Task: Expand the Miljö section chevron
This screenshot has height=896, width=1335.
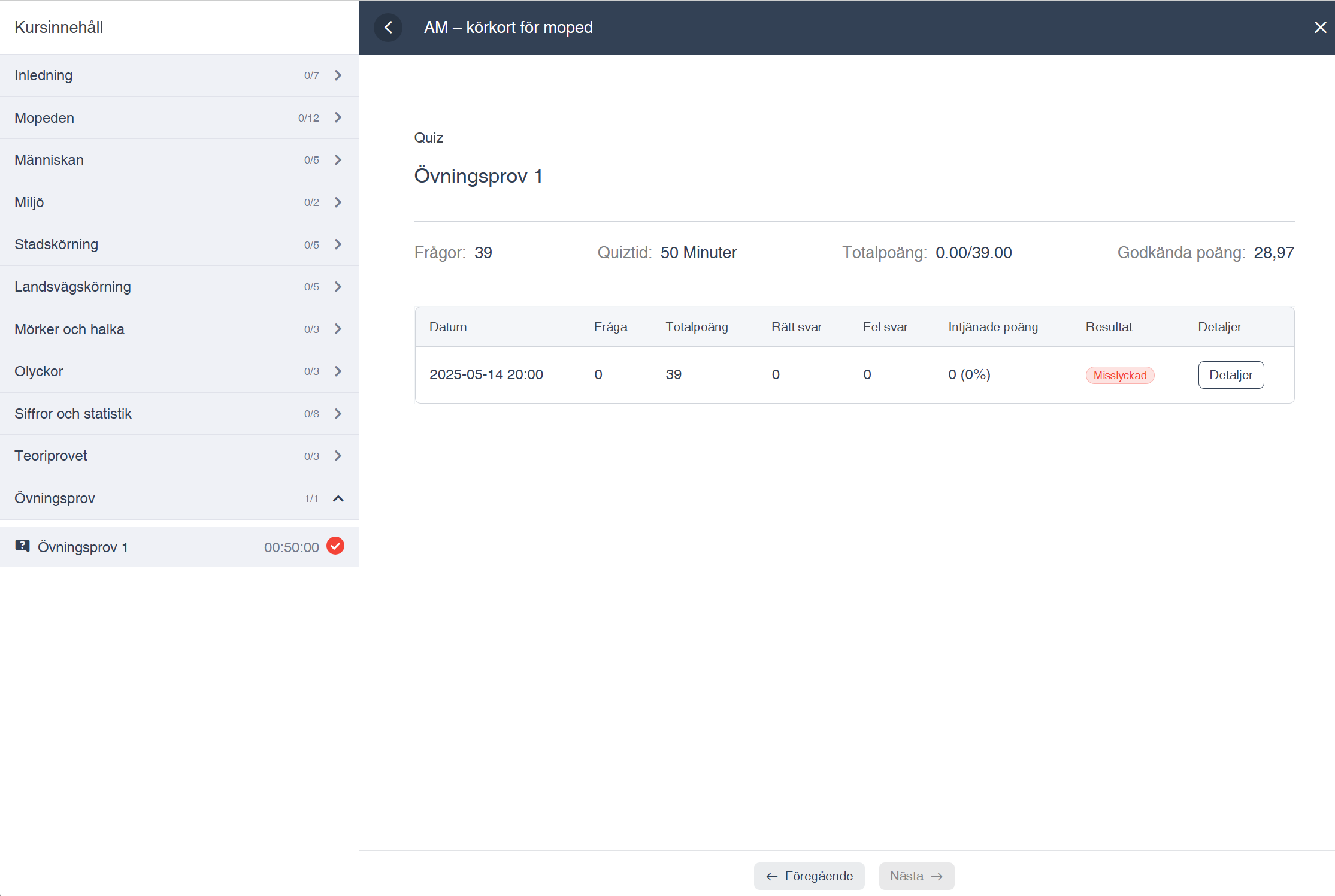Action: (x=338, y=202)
